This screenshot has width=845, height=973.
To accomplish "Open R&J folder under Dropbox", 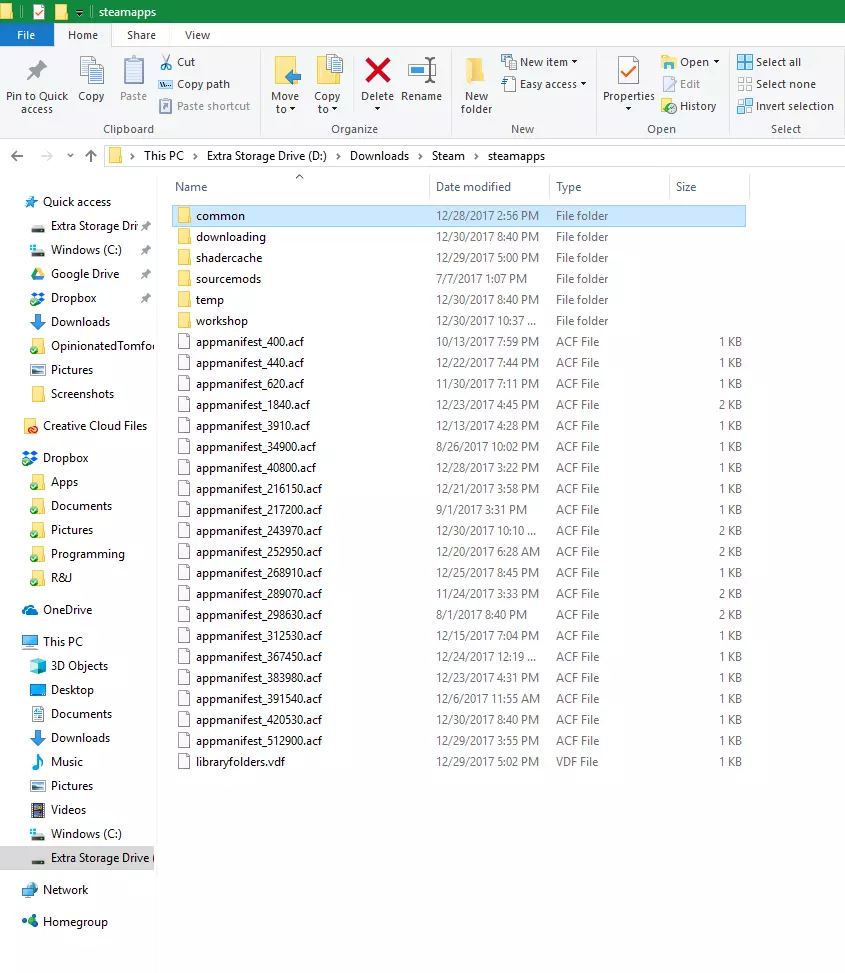I will (61, 578).
